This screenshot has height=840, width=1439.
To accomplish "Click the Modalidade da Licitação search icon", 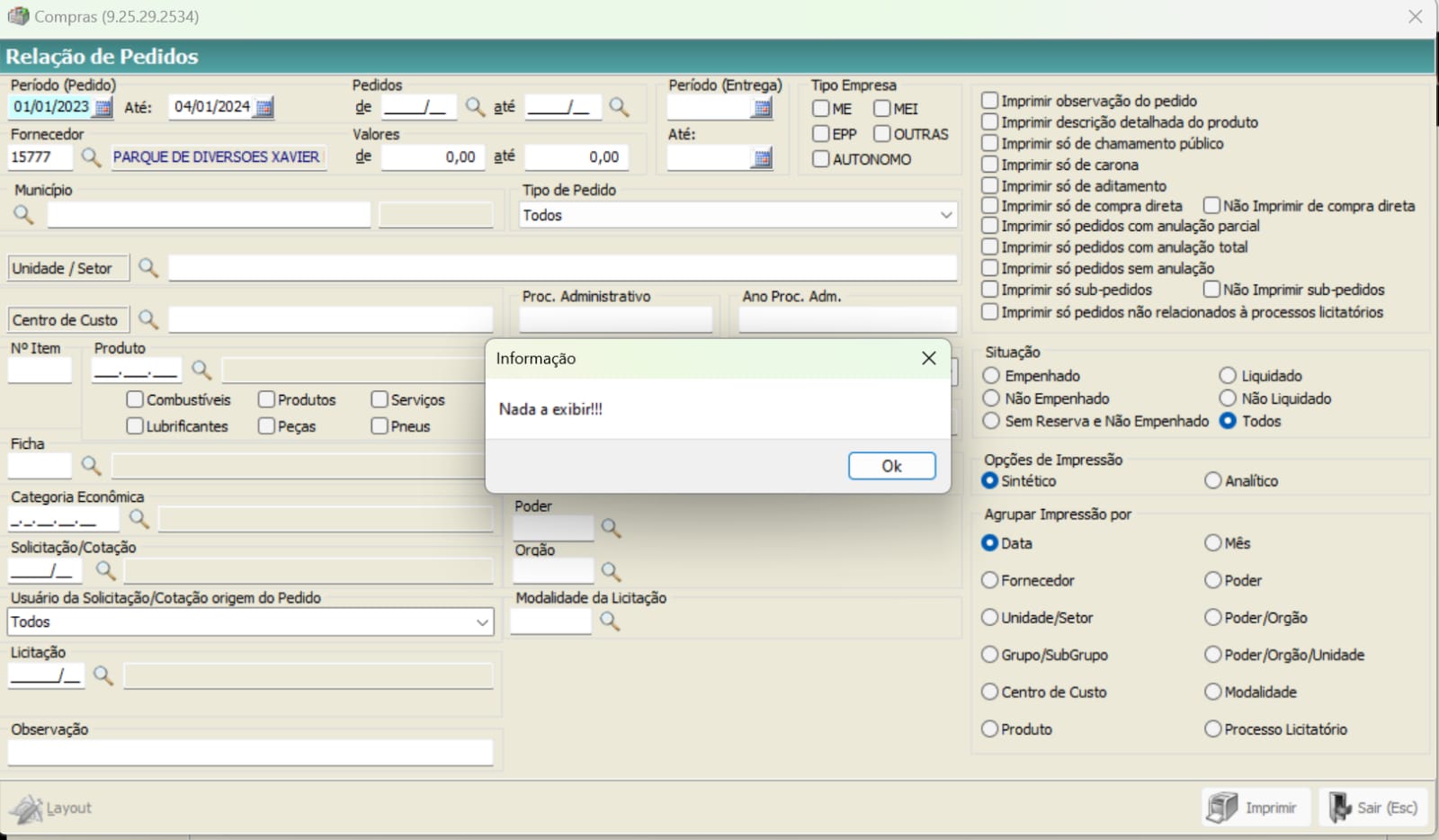I will tap(610, 621).
